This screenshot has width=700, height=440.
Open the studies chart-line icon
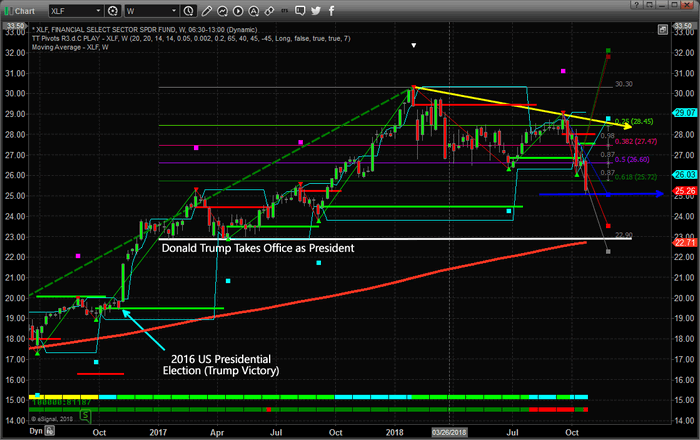[222, 11]
